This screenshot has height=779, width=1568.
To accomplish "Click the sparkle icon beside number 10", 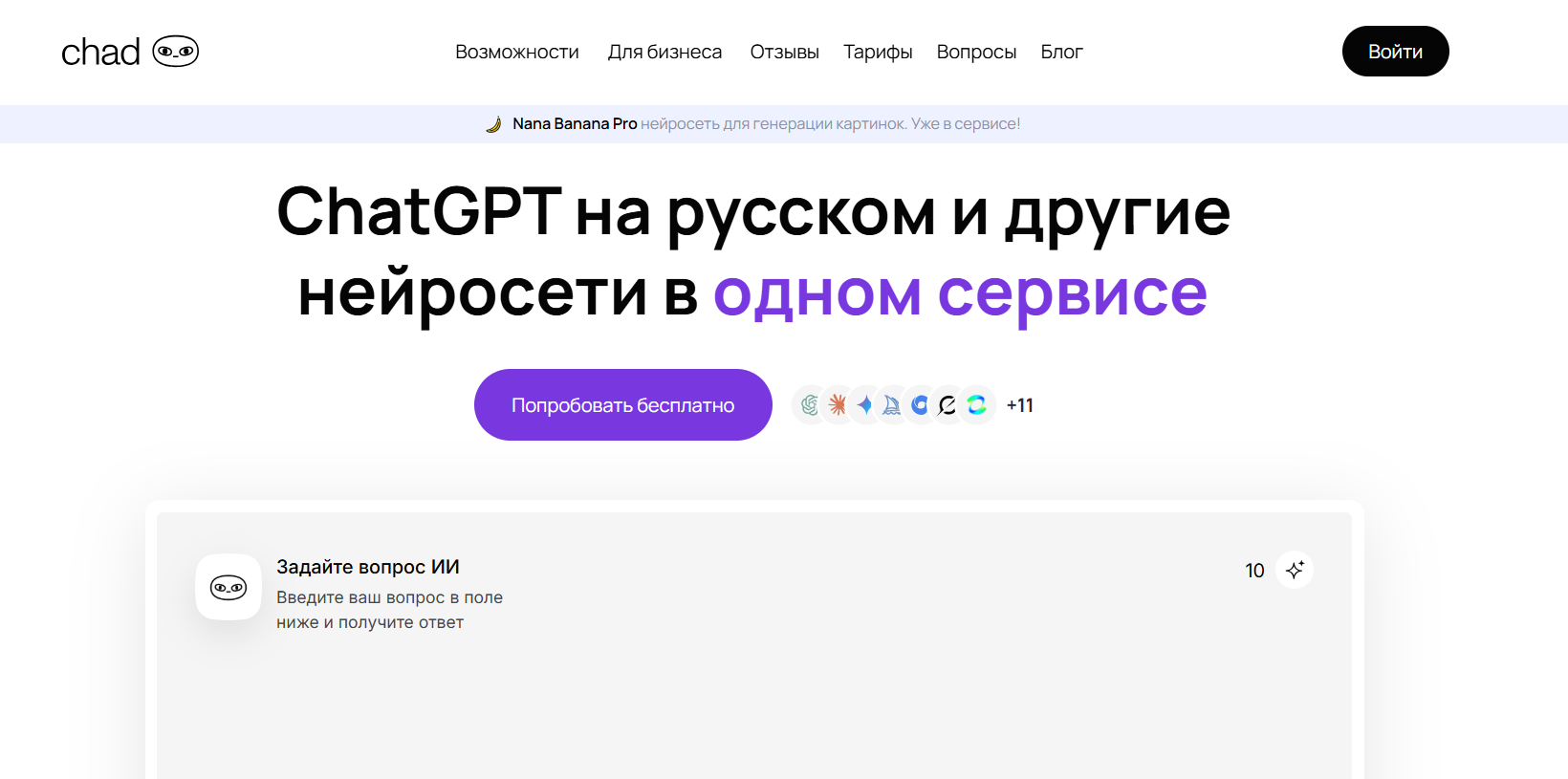I will coord(1295,570).
